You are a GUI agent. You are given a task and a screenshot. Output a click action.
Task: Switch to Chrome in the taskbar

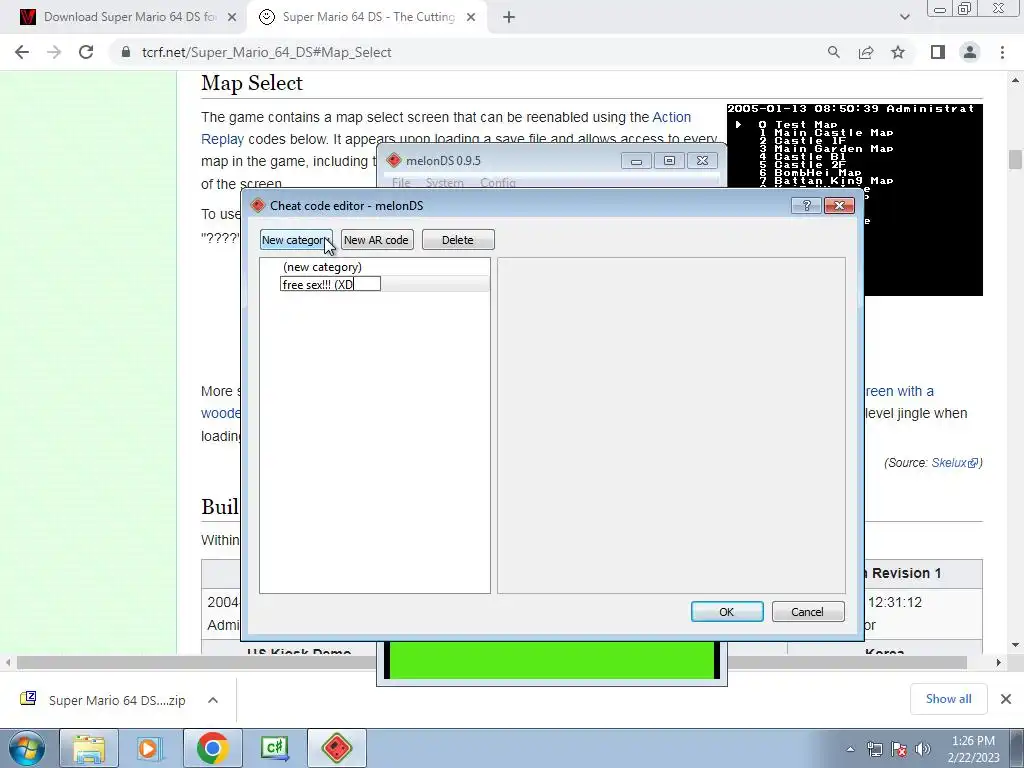tap(212, 748)
